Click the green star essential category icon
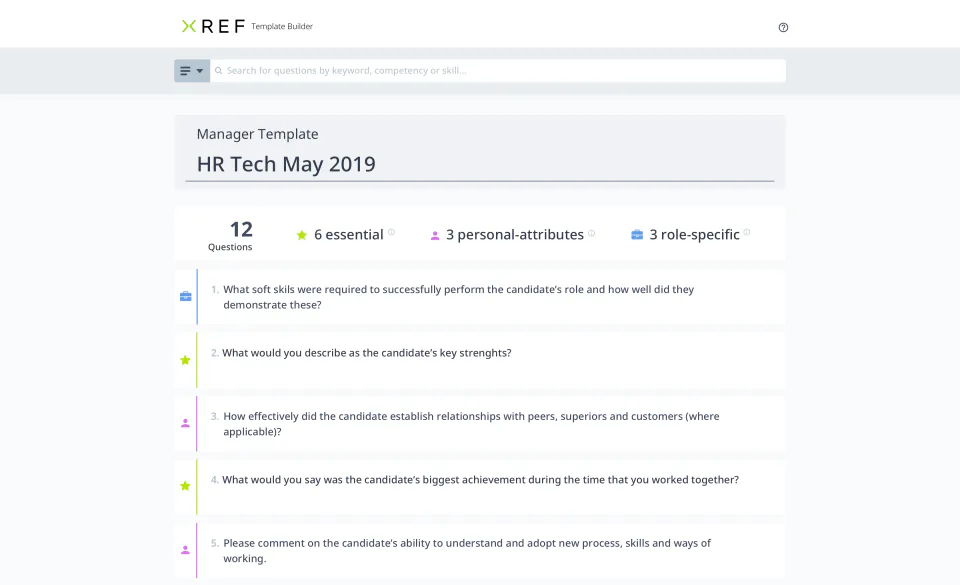 coord(302,234)
